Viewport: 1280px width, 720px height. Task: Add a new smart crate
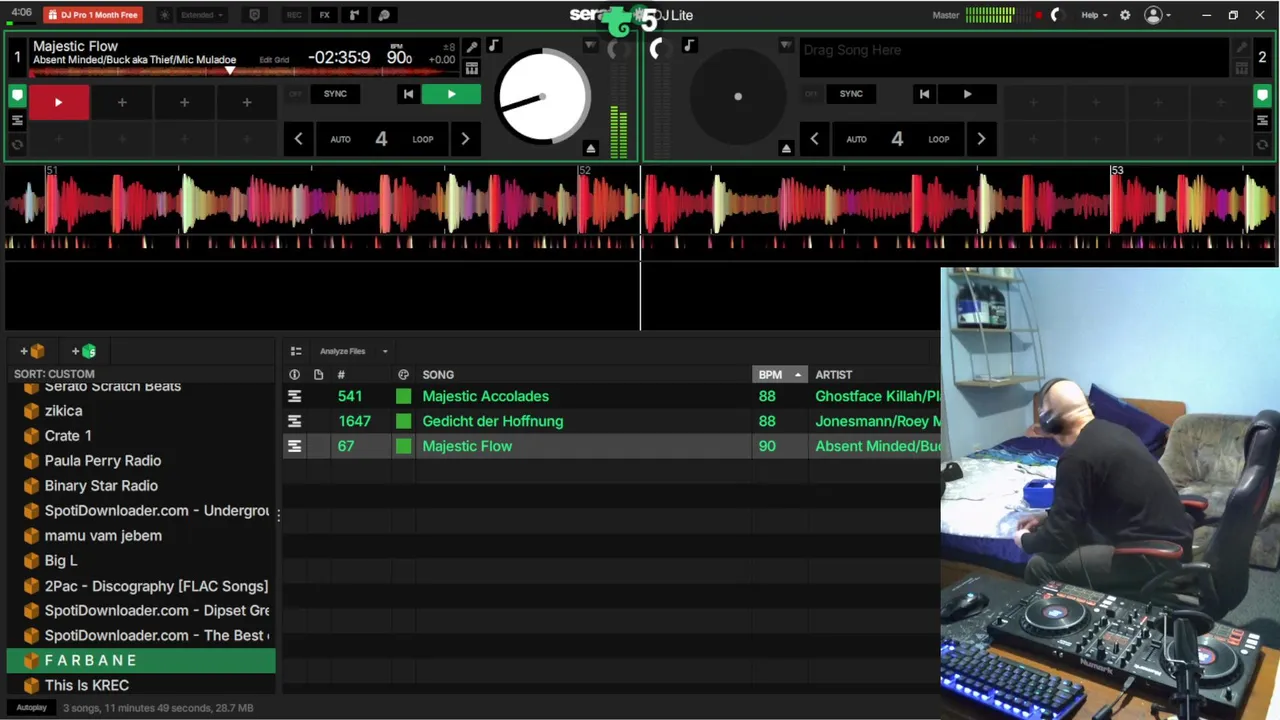pyautogui.click(x=84, y=351)
